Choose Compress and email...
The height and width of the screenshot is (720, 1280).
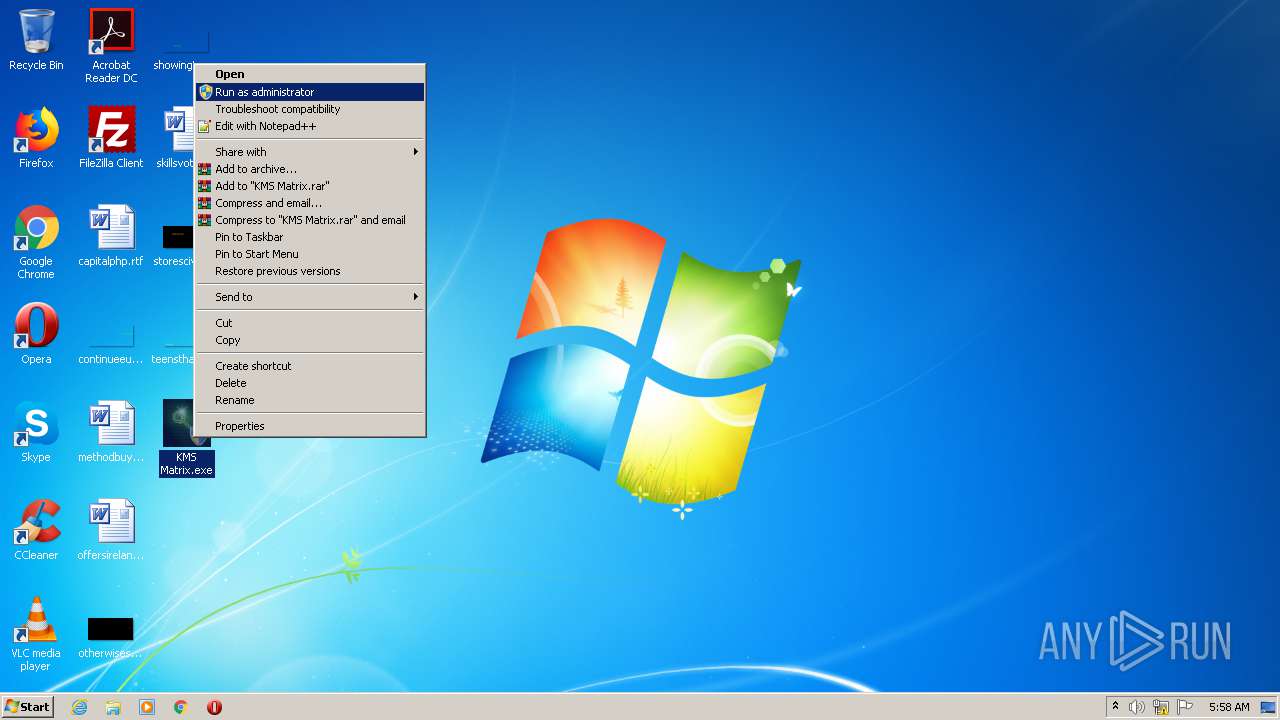tap(310, 203)
